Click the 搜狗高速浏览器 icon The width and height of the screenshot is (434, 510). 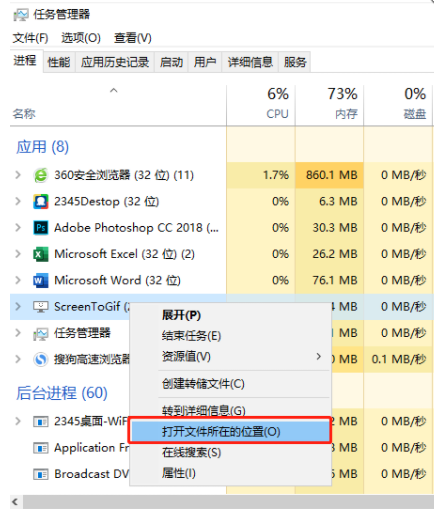click(x=41, y=359)
